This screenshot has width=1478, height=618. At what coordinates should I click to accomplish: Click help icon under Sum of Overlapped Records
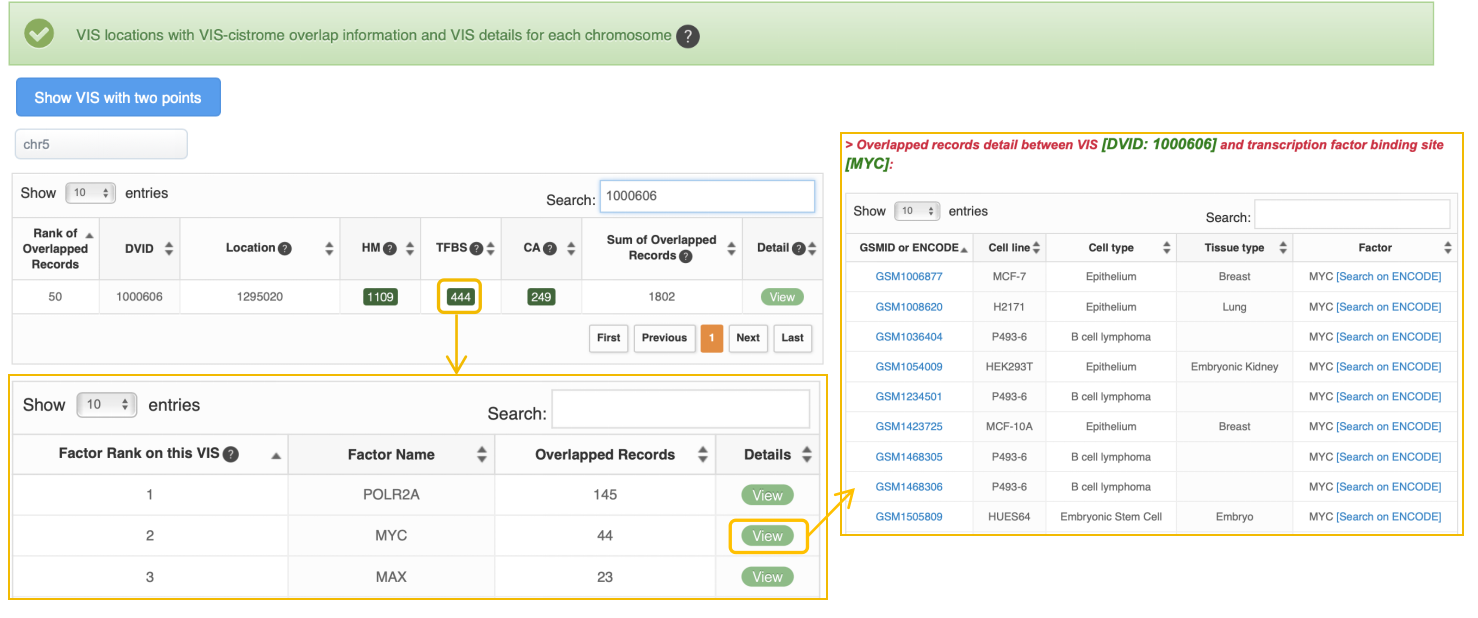(x=685, y=256)
